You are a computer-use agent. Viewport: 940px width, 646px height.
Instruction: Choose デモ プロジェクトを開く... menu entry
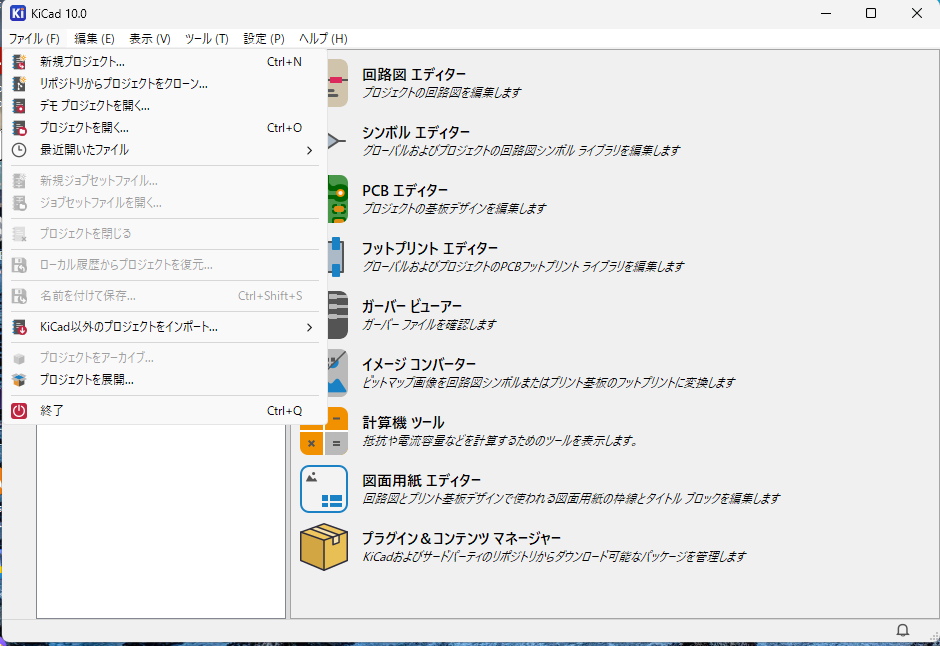[165, 106]
